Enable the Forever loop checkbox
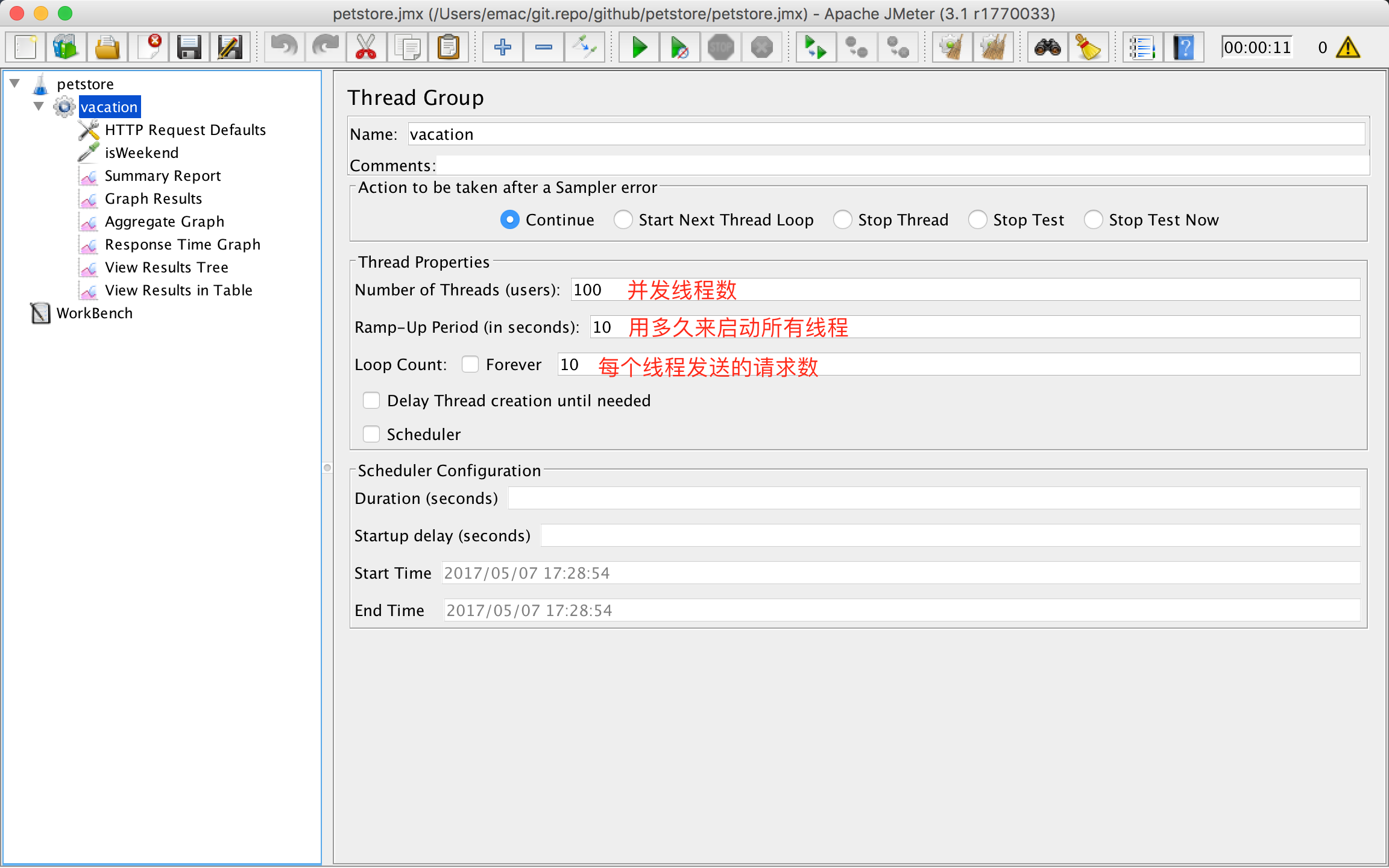1389x868 pixels. click(x=470, y=364)
